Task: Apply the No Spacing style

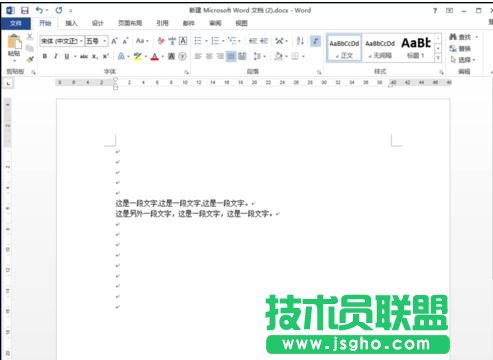Action: point(380,48)
